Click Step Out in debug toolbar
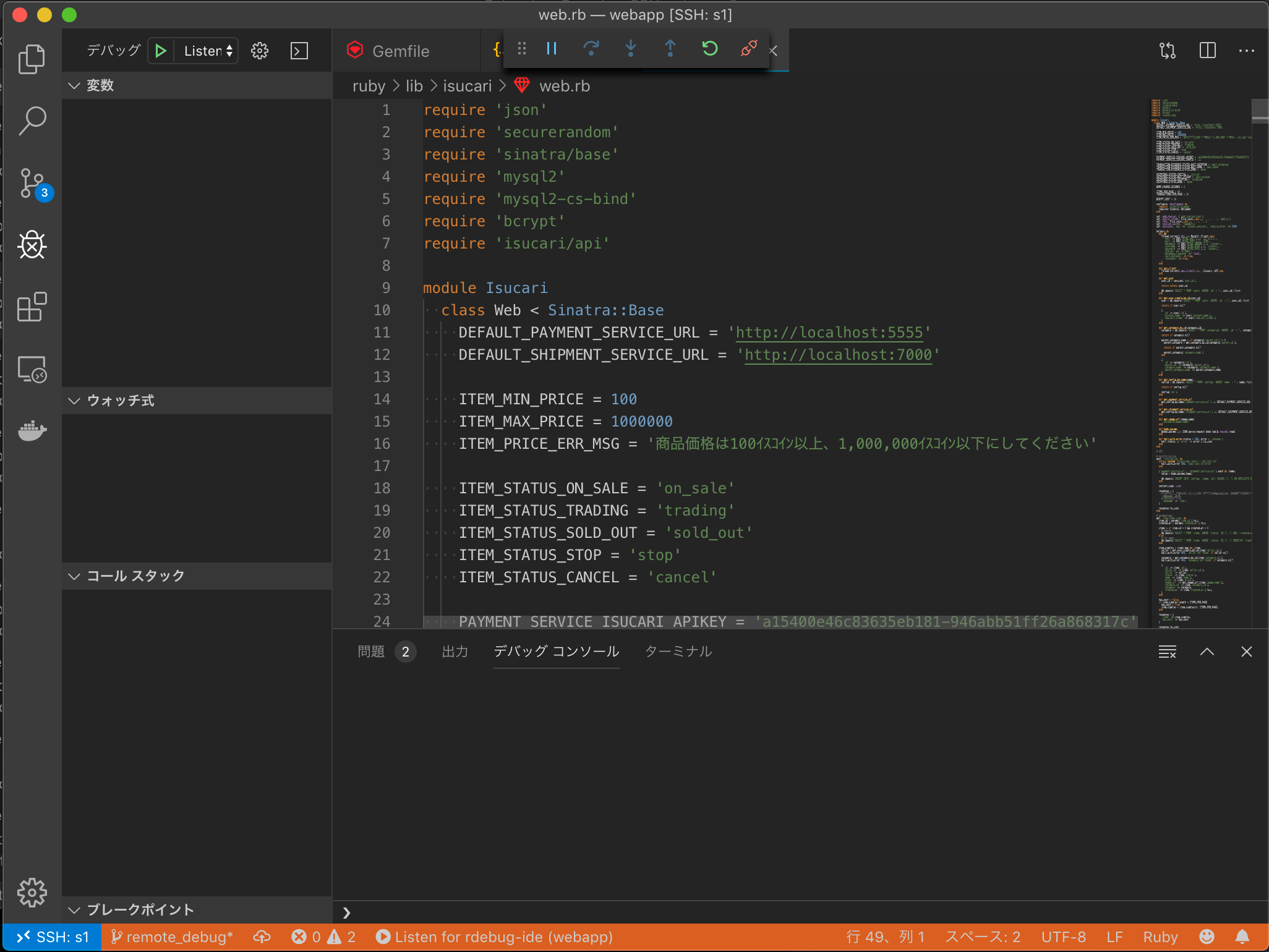Viewport: 1269px width, 952px height. coord(670,48)
